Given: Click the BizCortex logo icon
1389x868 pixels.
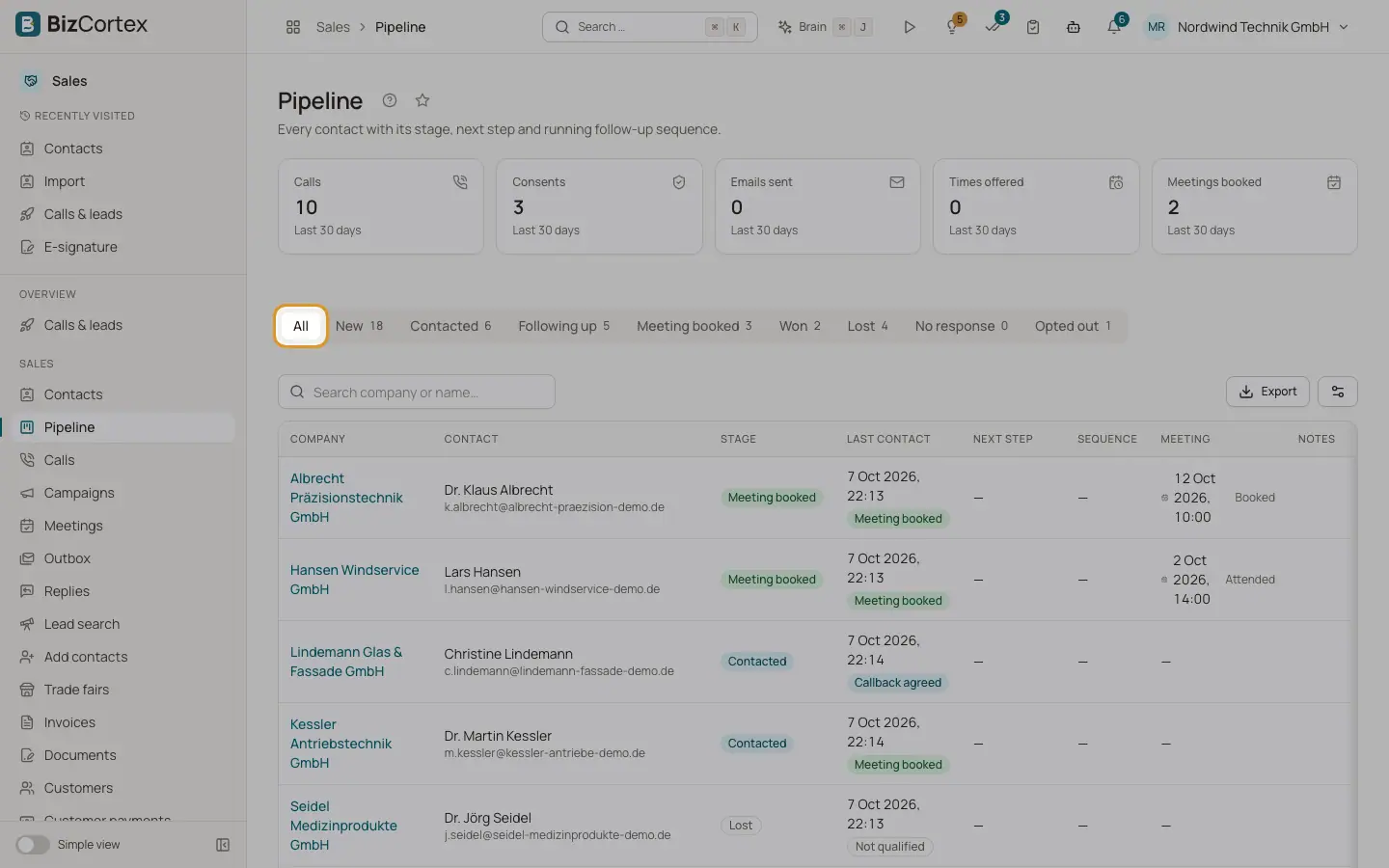Looking at the screenshot, I should pos(28,24).
